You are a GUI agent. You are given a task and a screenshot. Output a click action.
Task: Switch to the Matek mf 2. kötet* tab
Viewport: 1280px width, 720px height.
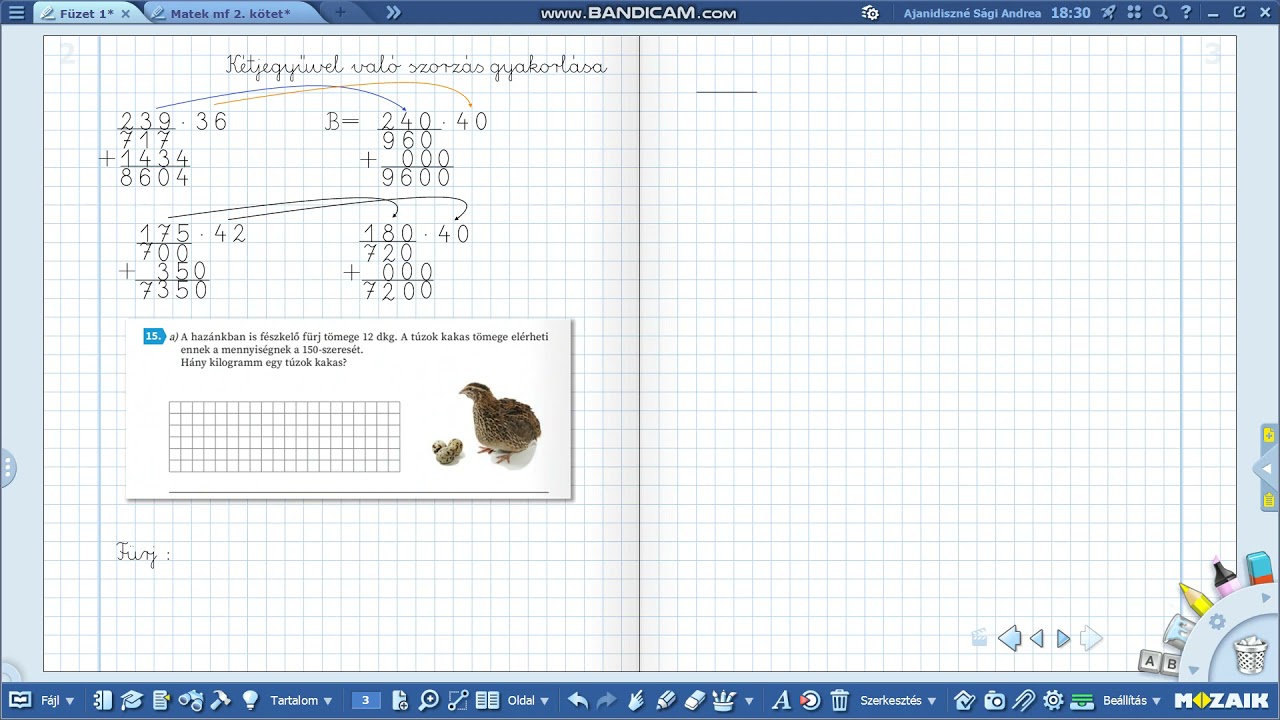[230, 13]
